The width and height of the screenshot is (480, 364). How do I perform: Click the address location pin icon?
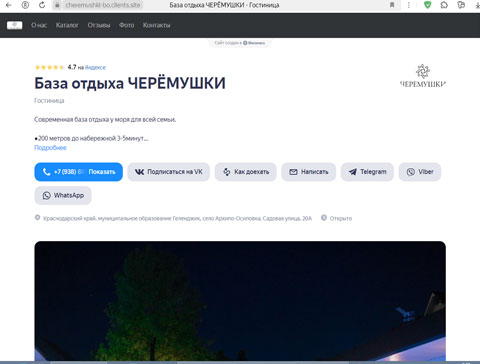click(37, 218)
